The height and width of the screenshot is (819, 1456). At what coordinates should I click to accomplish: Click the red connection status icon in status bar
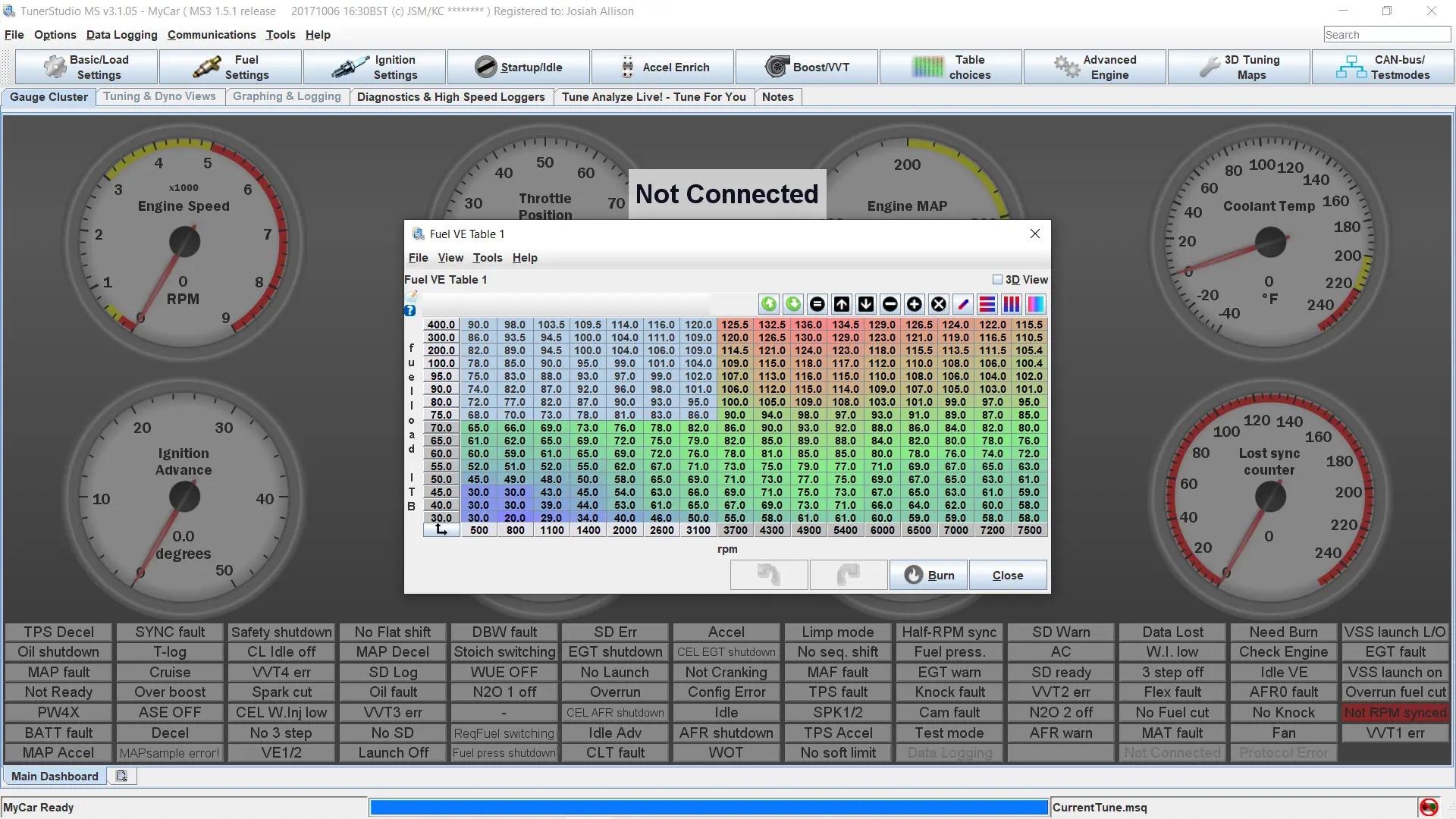point(1429,807)
